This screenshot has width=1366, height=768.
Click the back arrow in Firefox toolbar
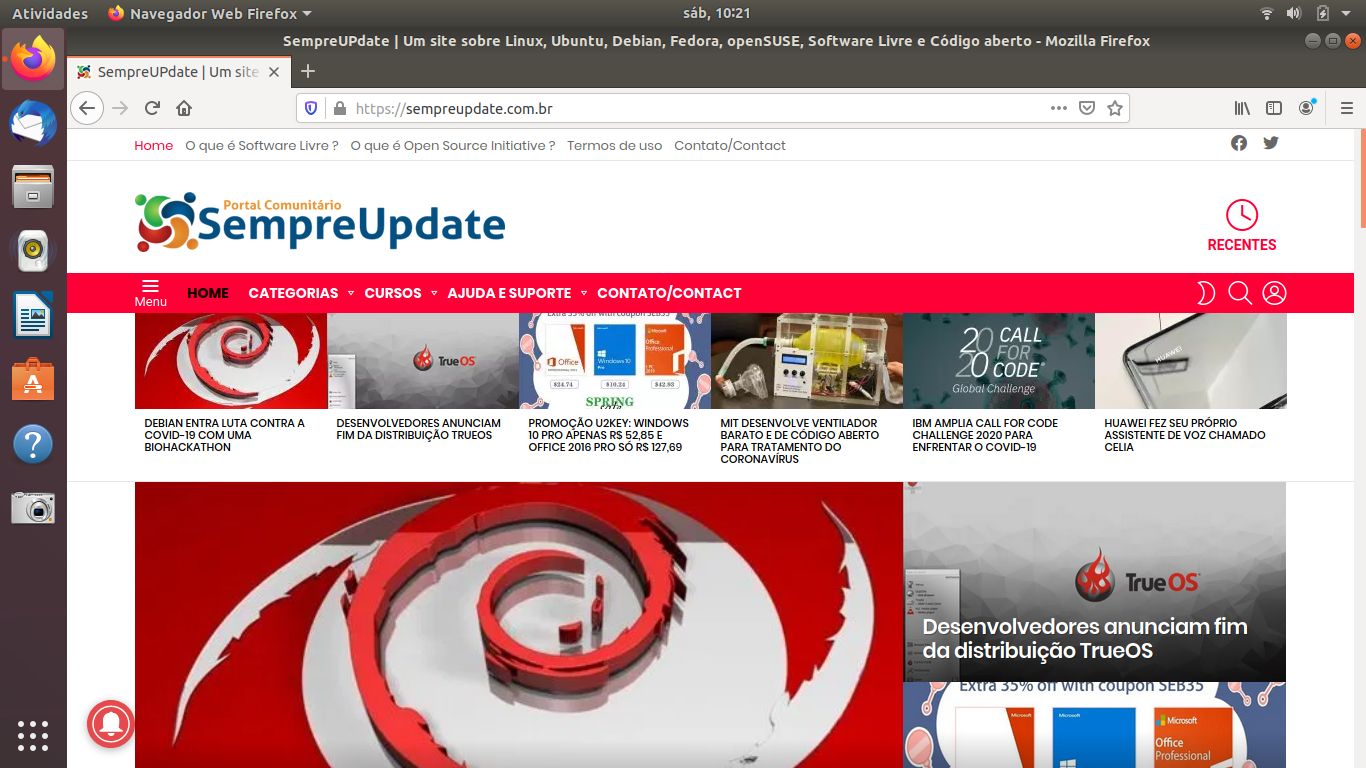pos(87,108)
